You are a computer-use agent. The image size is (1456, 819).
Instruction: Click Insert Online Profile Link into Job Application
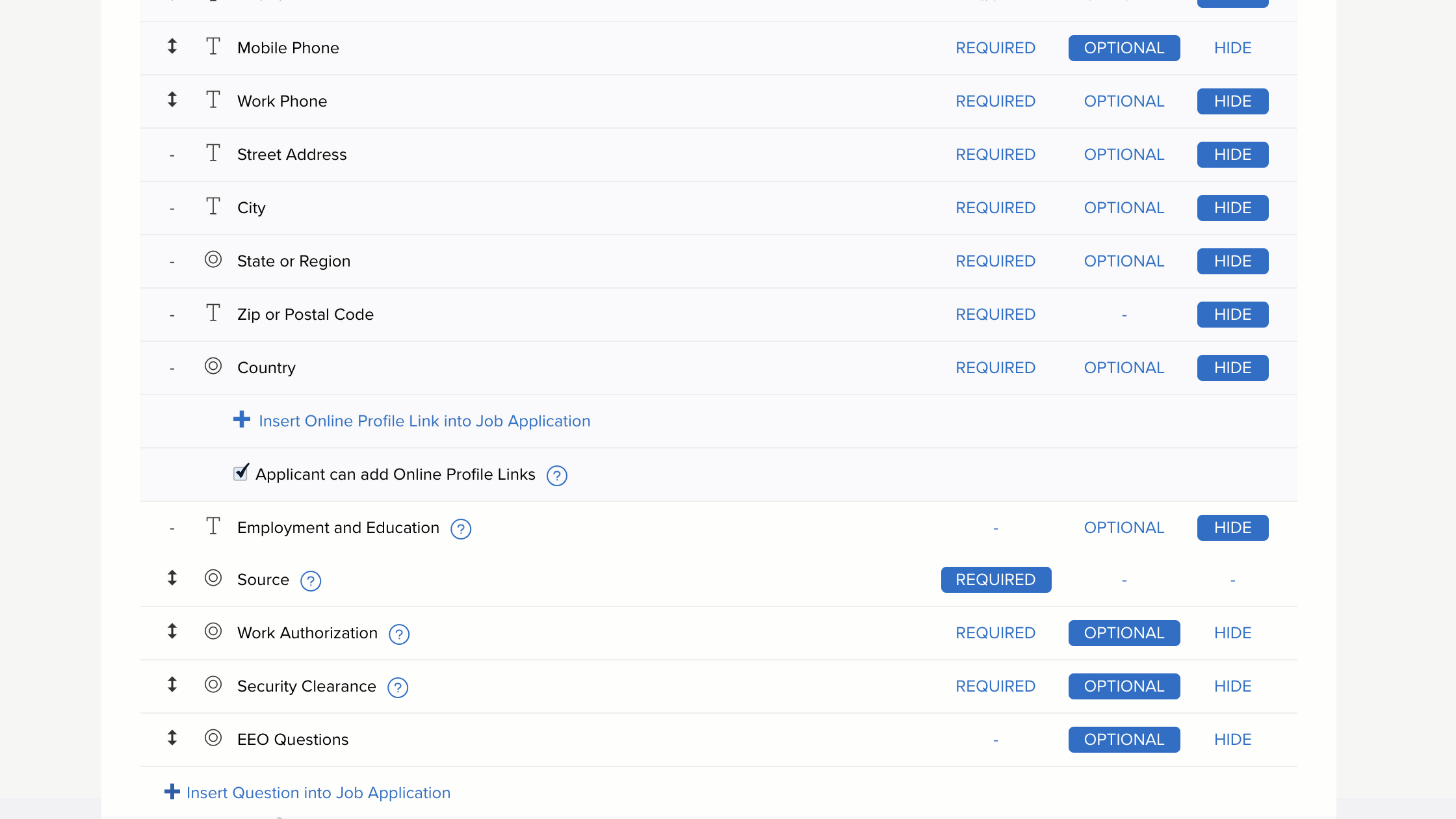pyautogui.click(x=424, y=421)
